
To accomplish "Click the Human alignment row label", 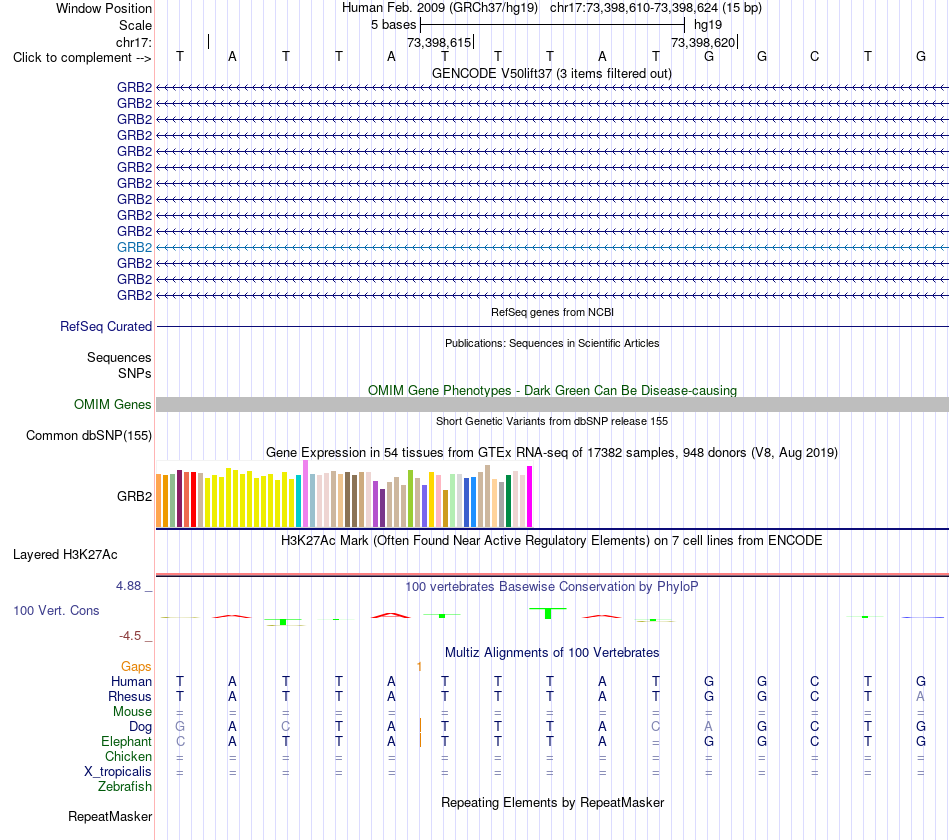I will [x=131, y=681].
